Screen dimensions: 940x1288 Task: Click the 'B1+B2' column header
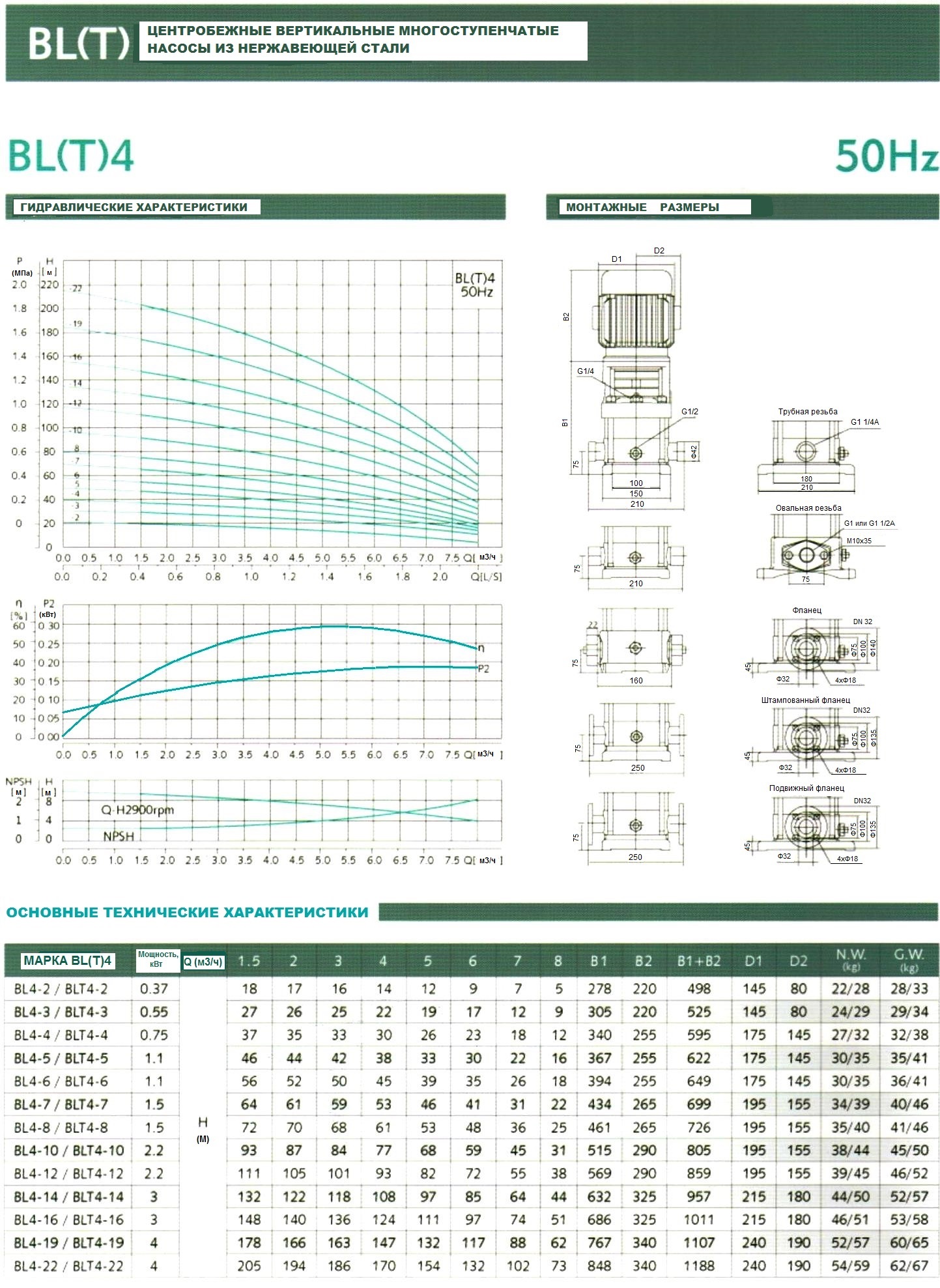coord(698,961)
